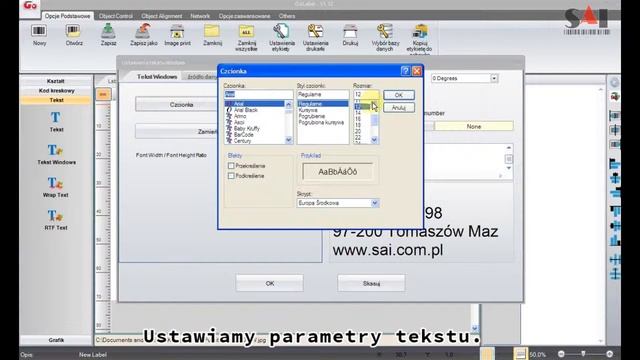Click font list scroll down arrow
This screenshot has height=360, width=640.
289,140
